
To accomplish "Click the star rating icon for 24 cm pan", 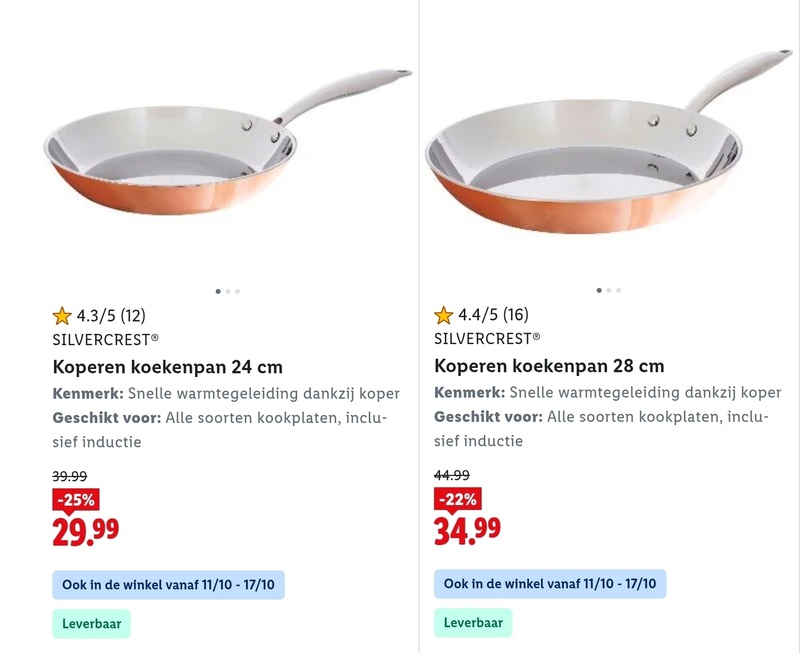I will coord(62,316).
